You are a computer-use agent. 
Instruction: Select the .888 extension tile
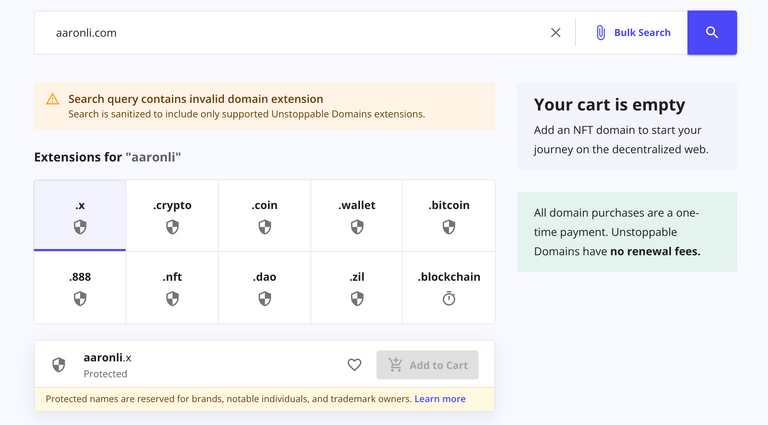tap(80, 287)
